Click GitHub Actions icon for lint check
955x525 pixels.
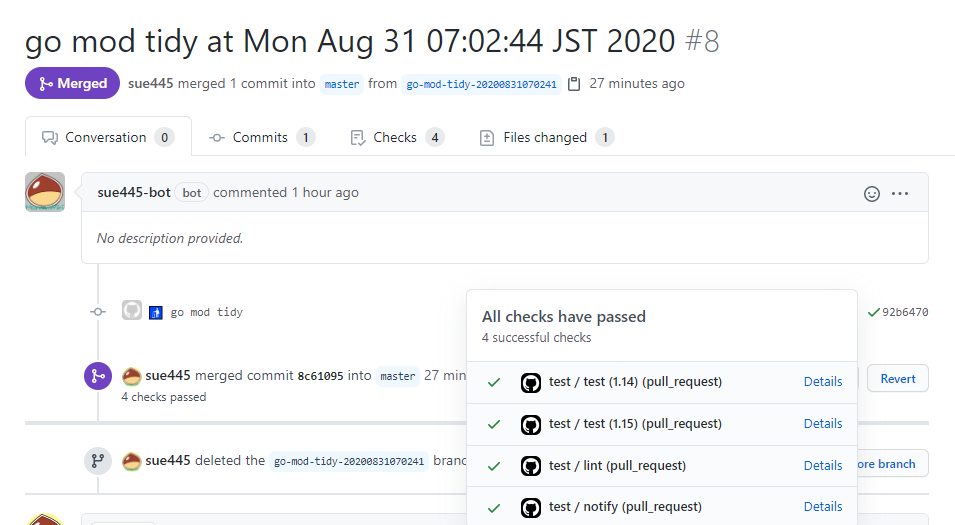coord(530,467)
